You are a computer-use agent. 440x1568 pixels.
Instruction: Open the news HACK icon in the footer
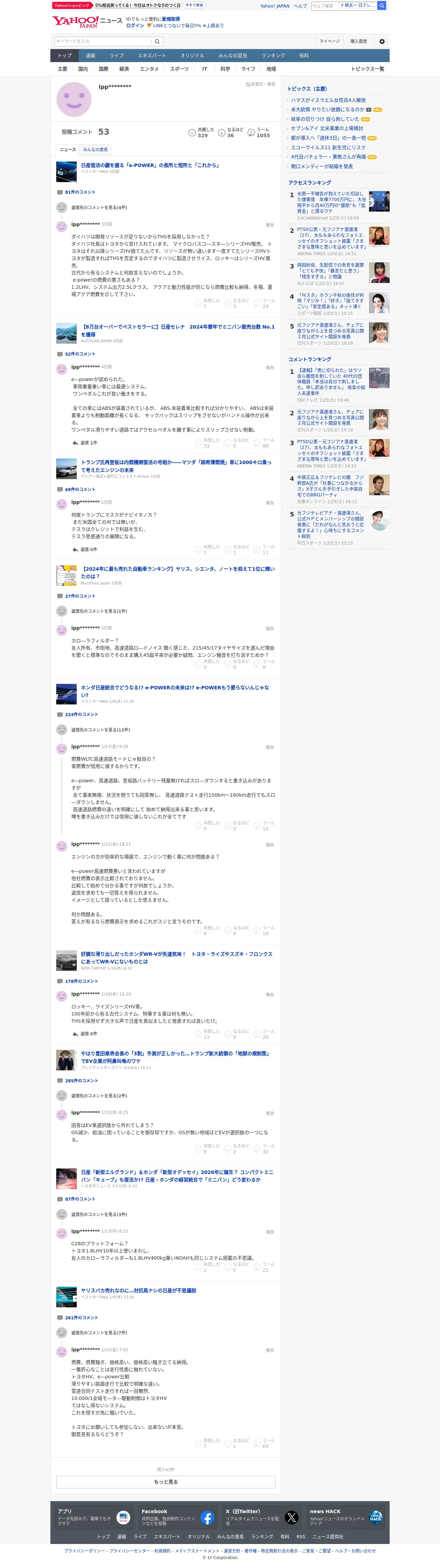coord(376,1518)
